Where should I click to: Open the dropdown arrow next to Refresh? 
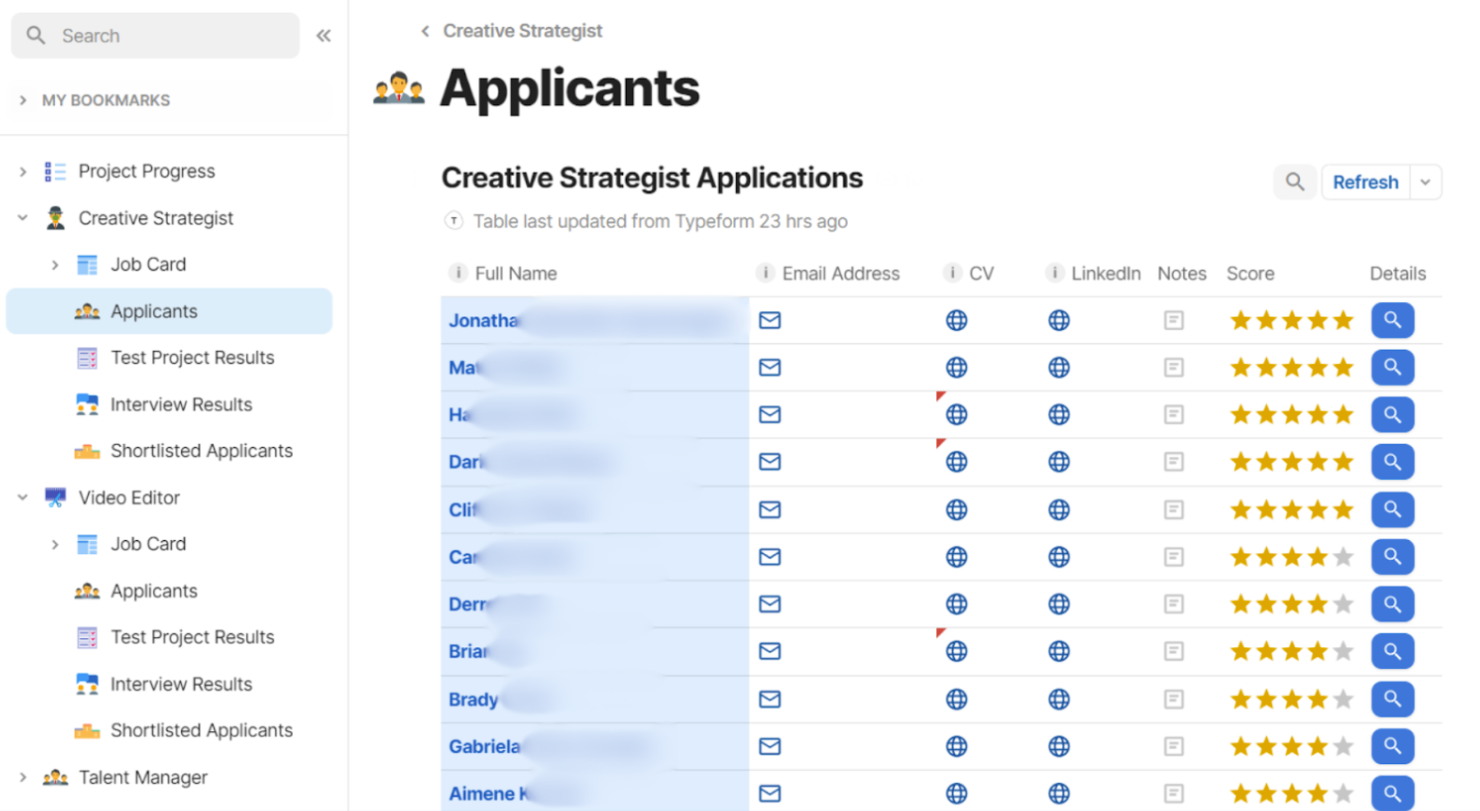(x=1426, y=182)
